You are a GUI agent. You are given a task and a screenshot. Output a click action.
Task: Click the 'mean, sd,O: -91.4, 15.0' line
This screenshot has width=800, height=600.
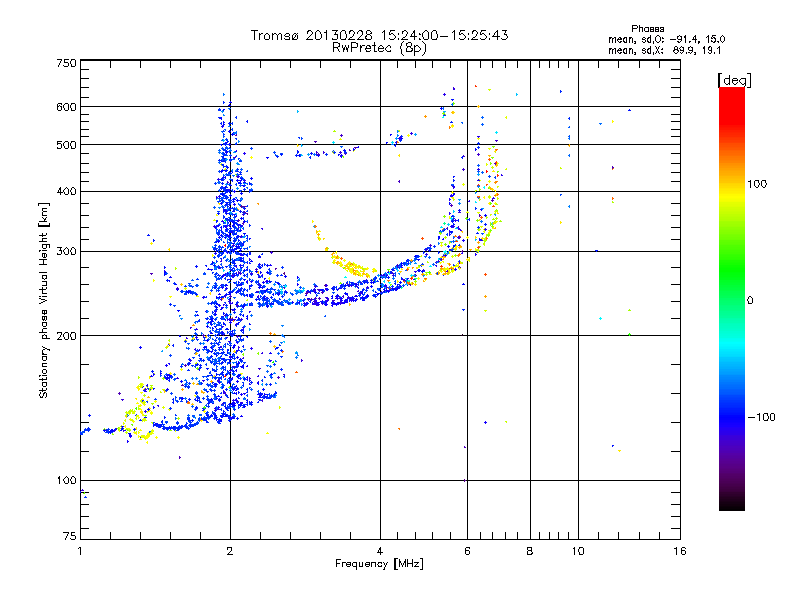click(x=666, y=39)
